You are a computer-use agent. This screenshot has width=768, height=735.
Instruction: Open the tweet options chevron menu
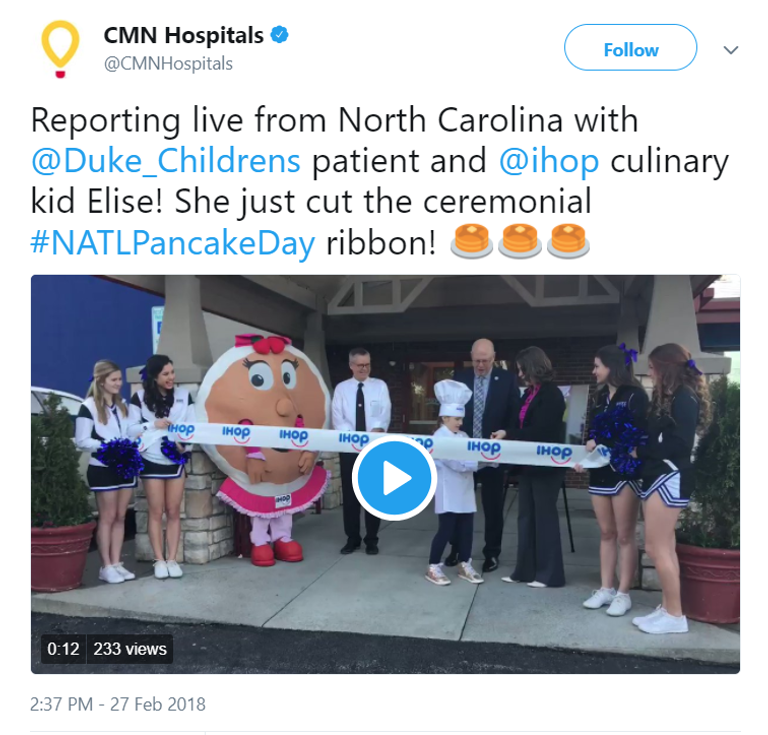(731, 49)
